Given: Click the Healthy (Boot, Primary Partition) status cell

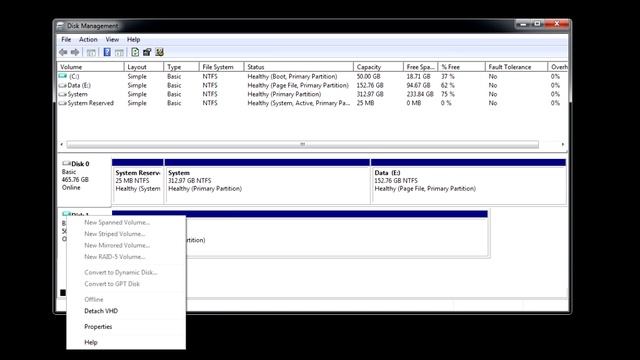Looking at the screenshot, I should (292, 77).
